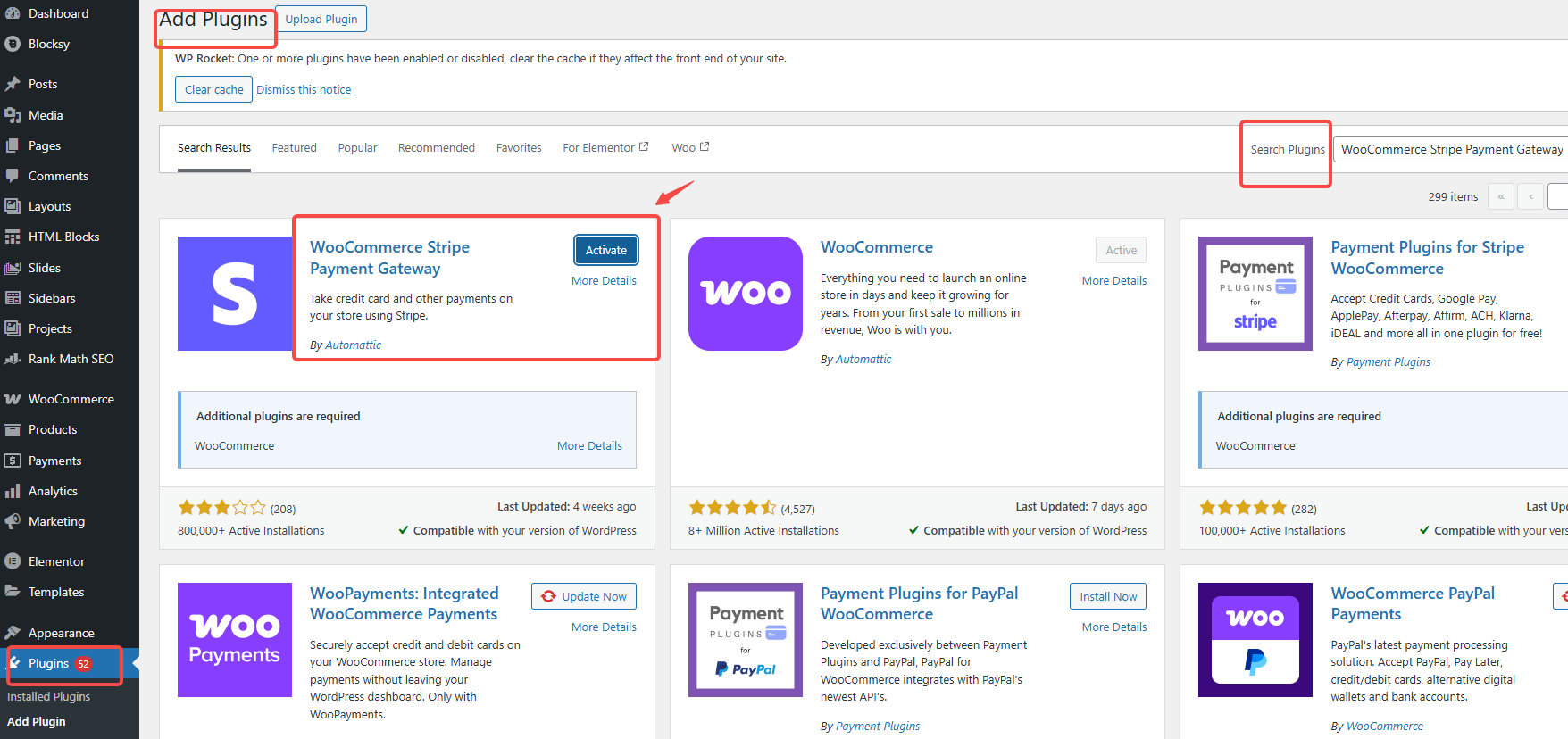Open For Elementor external tab
This screenshot has height=739, width=1568.
point(605,148)
